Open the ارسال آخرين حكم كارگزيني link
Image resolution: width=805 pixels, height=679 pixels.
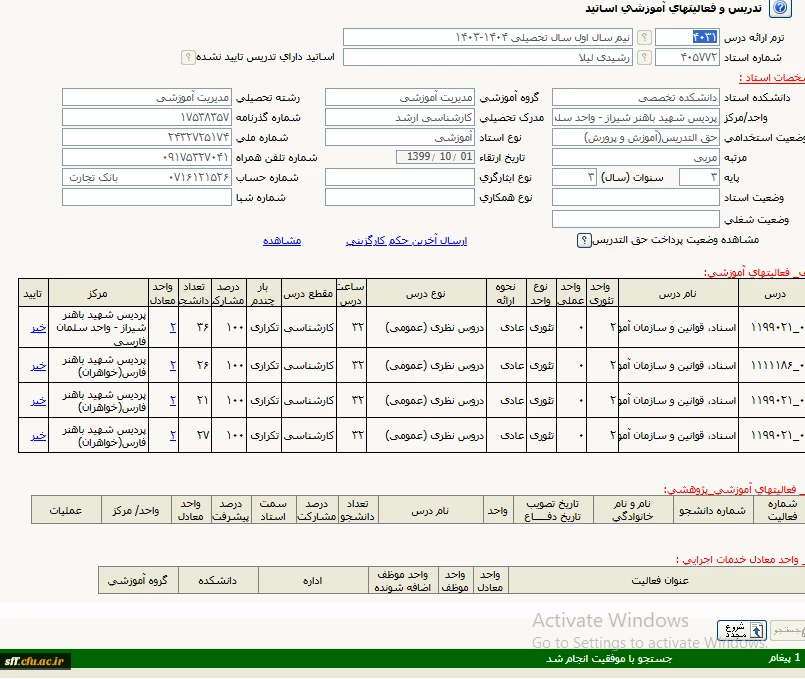click(x=406, y=241)
